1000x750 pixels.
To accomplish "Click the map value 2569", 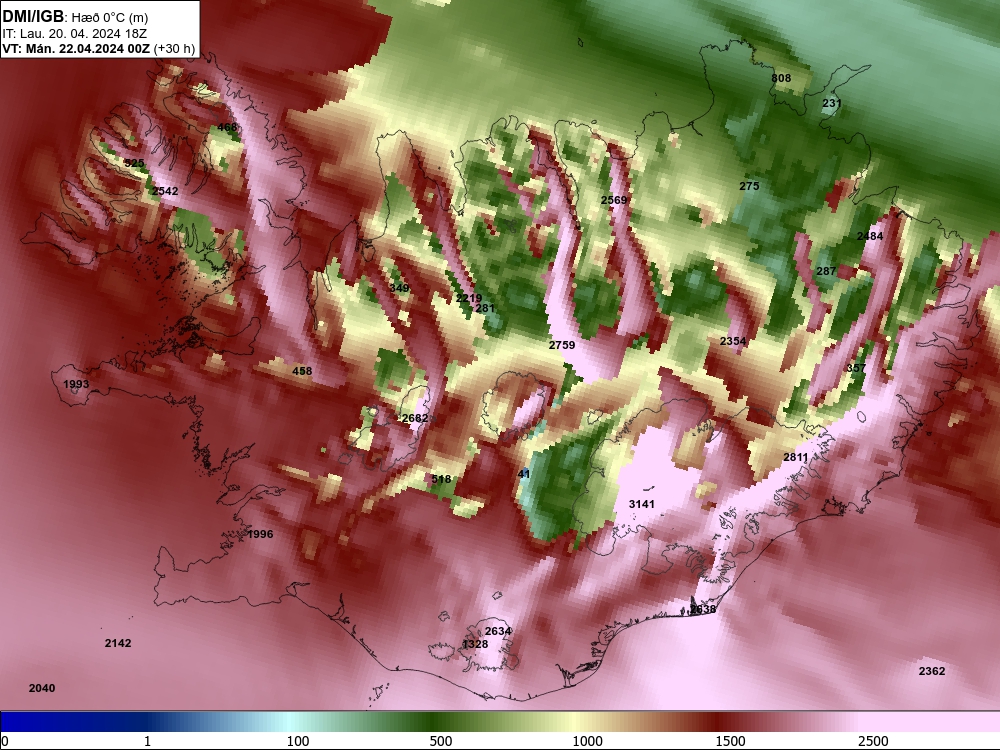I will click(614, 200).
